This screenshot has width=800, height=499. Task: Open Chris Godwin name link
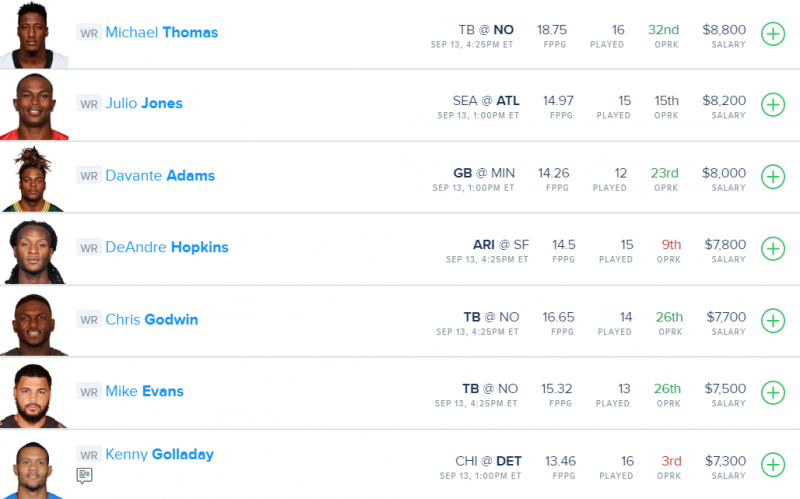pos(152,319)
